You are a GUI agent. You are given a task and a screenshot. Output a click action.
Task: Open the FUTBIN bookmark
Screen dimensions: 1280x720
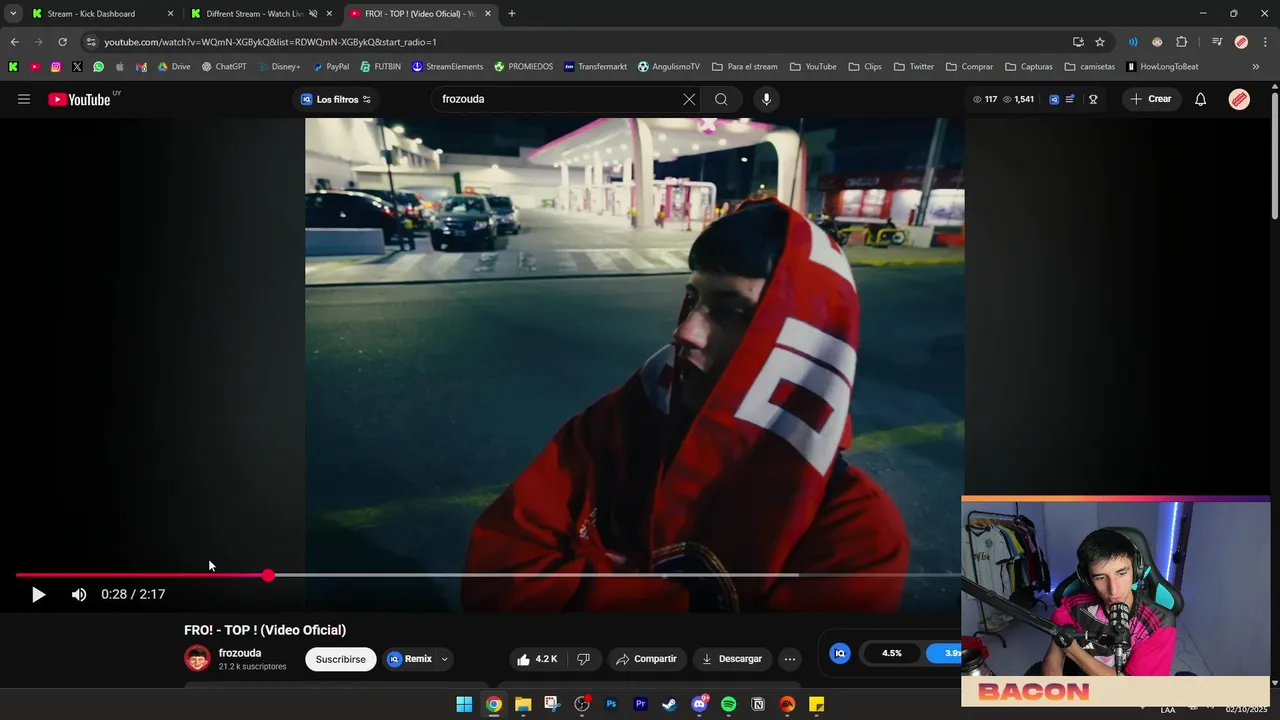pos(380,67)
